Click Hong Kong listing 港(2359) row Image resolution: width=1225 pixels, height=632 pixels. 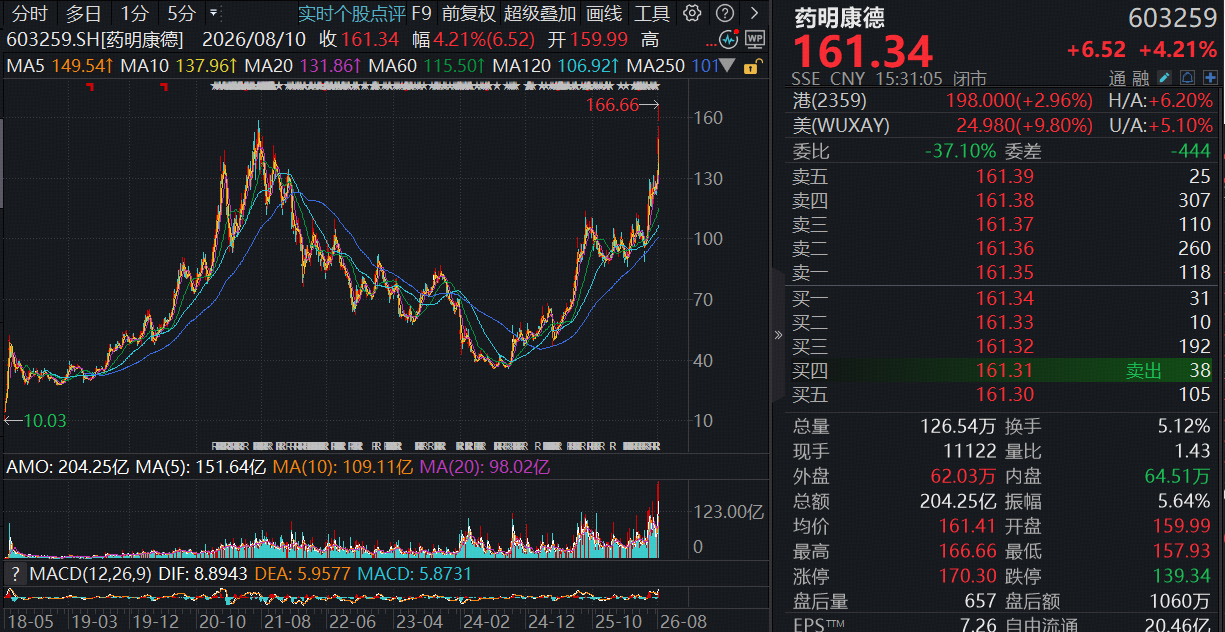[x=1003, y=101]
